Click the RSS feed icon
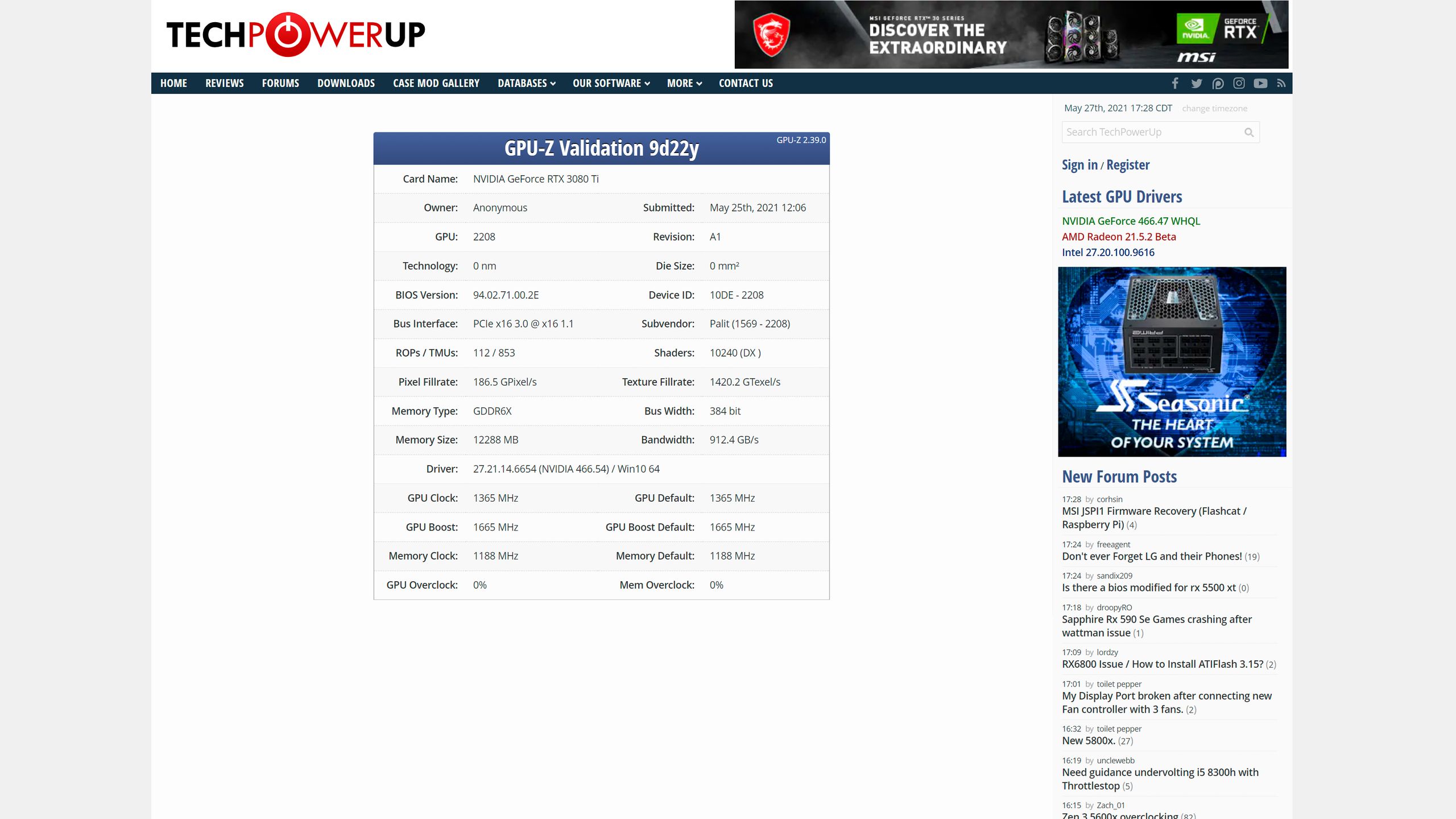1456x819 pixels. click(1281, 84)
